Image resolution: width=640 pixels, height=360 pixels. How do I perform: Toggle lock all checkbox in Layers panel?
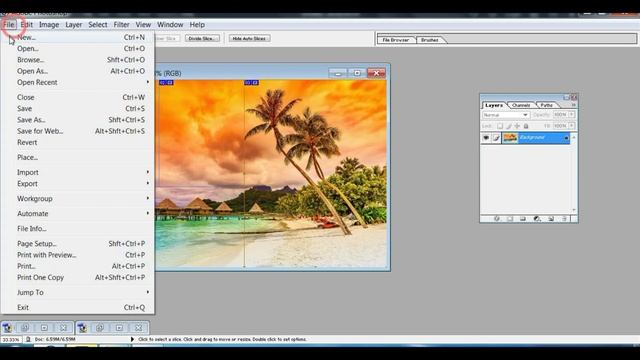click(x=526, y=126)
